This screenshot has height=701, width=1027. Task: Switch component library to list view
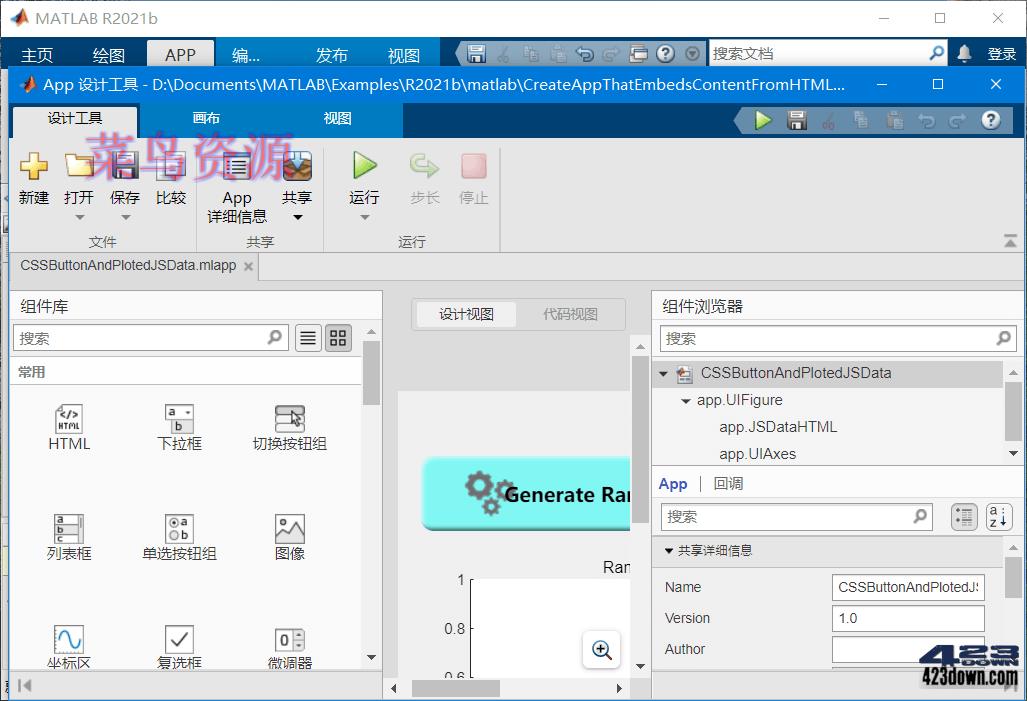pos(308,338)
